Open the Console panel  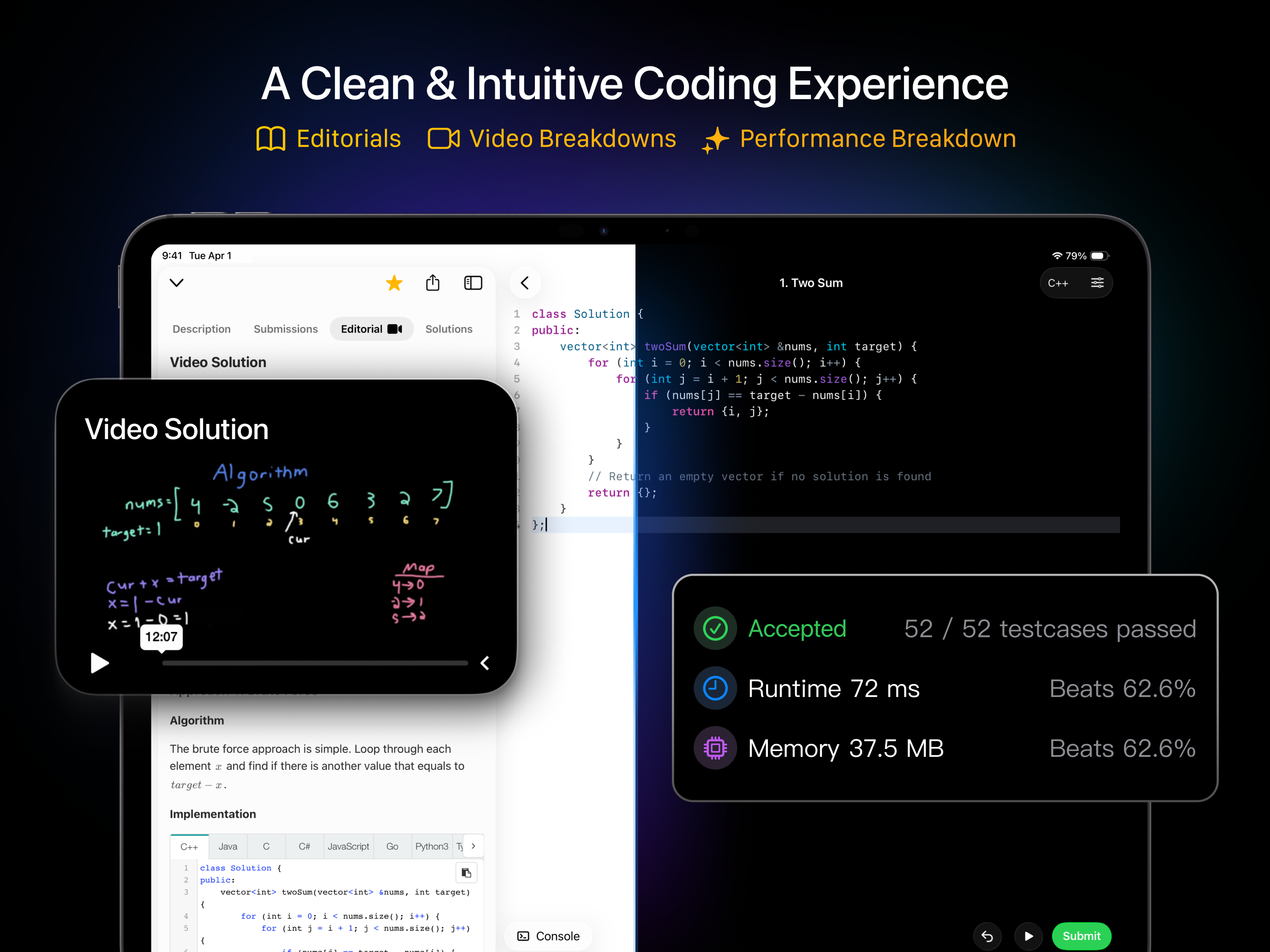tap(548, 935)
